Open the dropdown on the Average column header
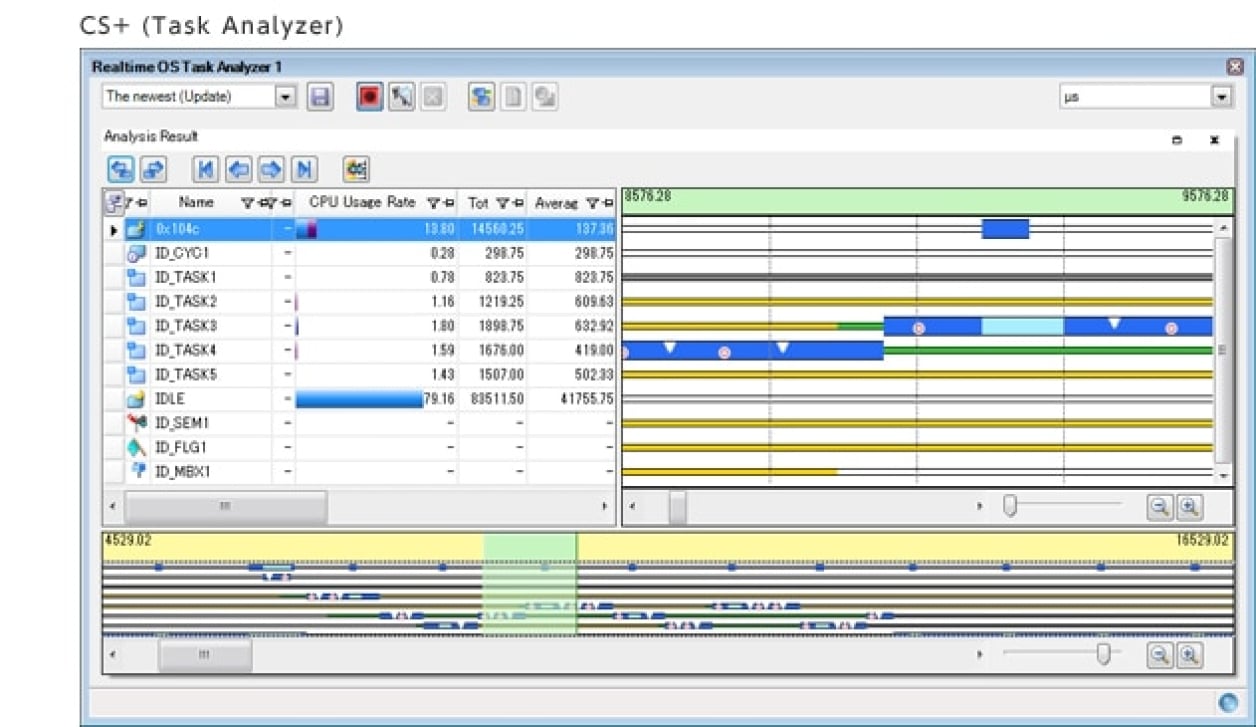The width and height of the screenshot is (1256, 727). (x=606, y=202)
